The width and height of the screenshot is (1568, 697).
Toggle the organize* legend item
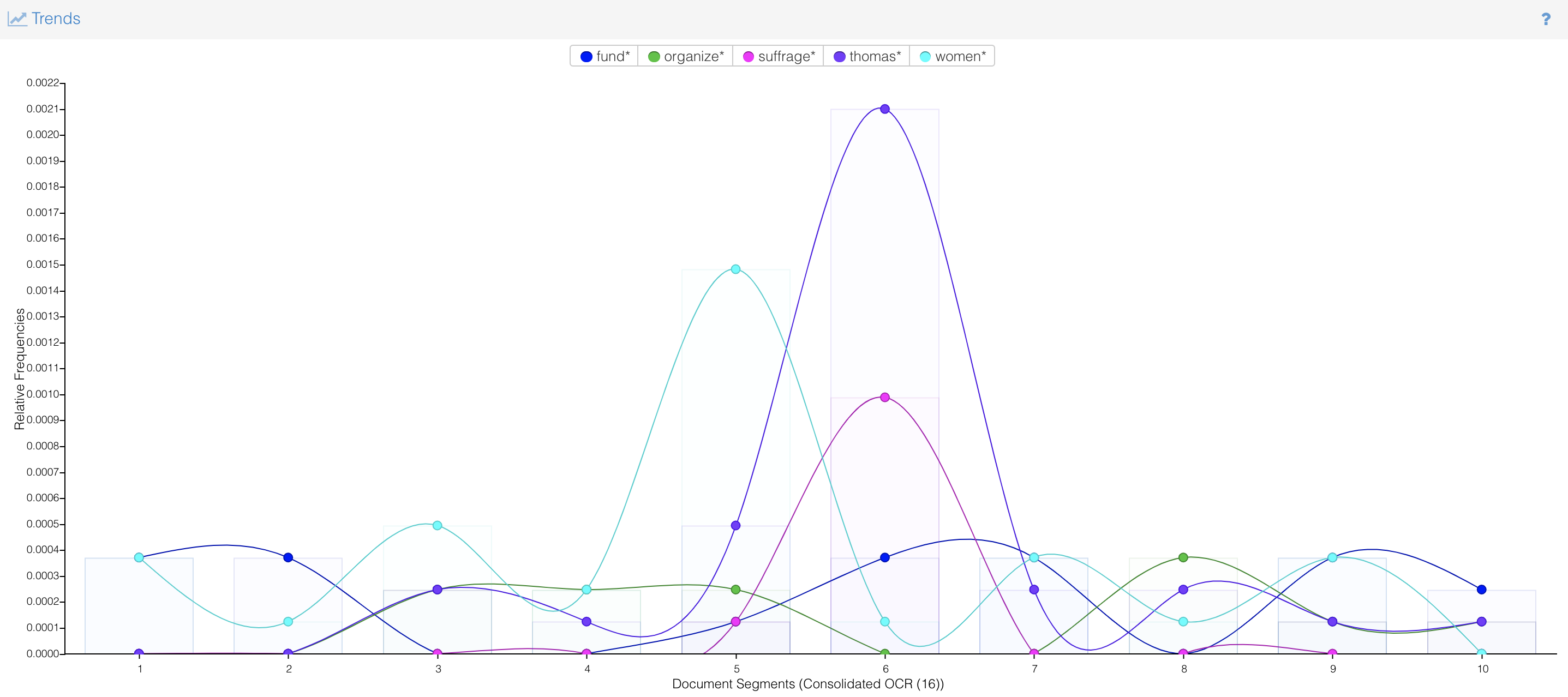685,56
